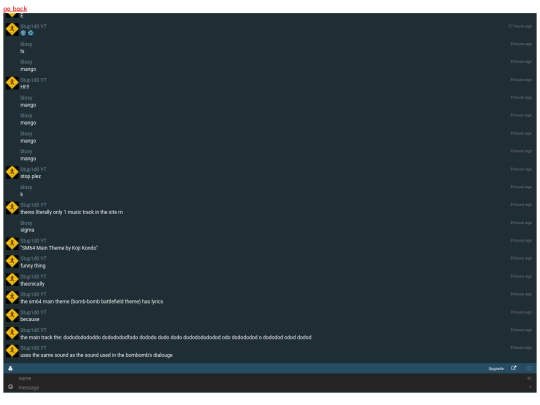The image size is (540, 405).
Task: Click username 'bloxy' above 'sigma' message
Action: pos(26,223)
